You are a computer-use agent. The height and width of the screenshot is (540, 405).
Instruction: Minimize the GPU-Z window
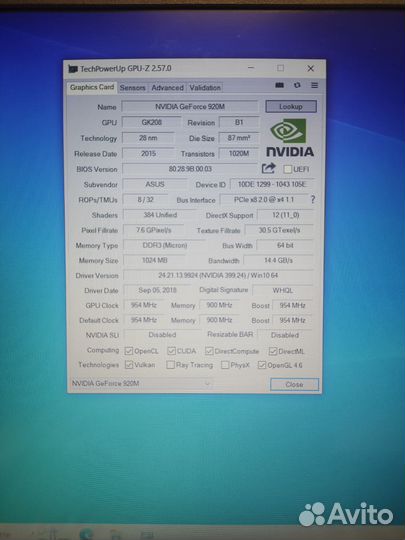(x=251, y=68)
